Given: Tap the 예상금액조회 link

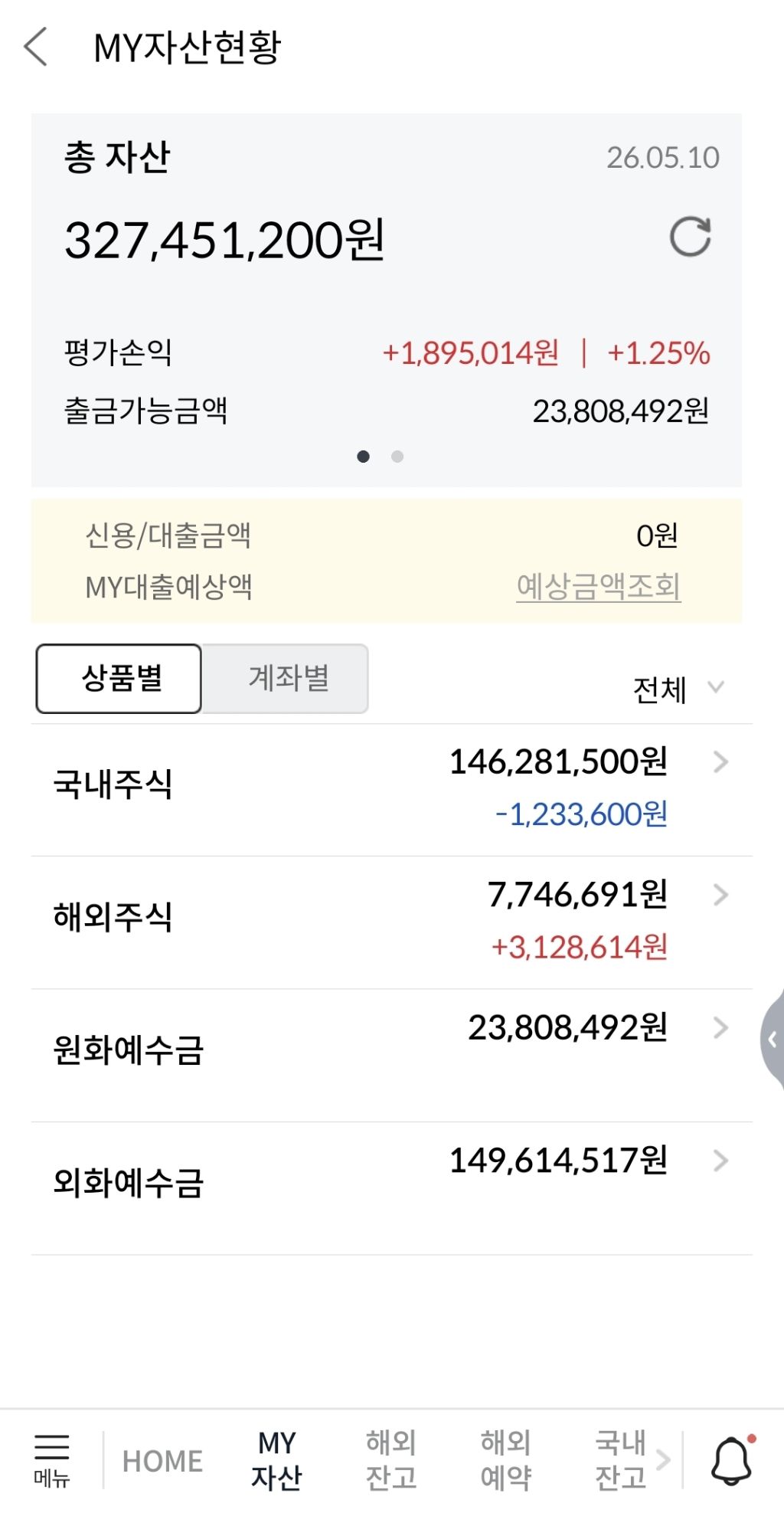Looking at the screenshot, I should [599, 587].
